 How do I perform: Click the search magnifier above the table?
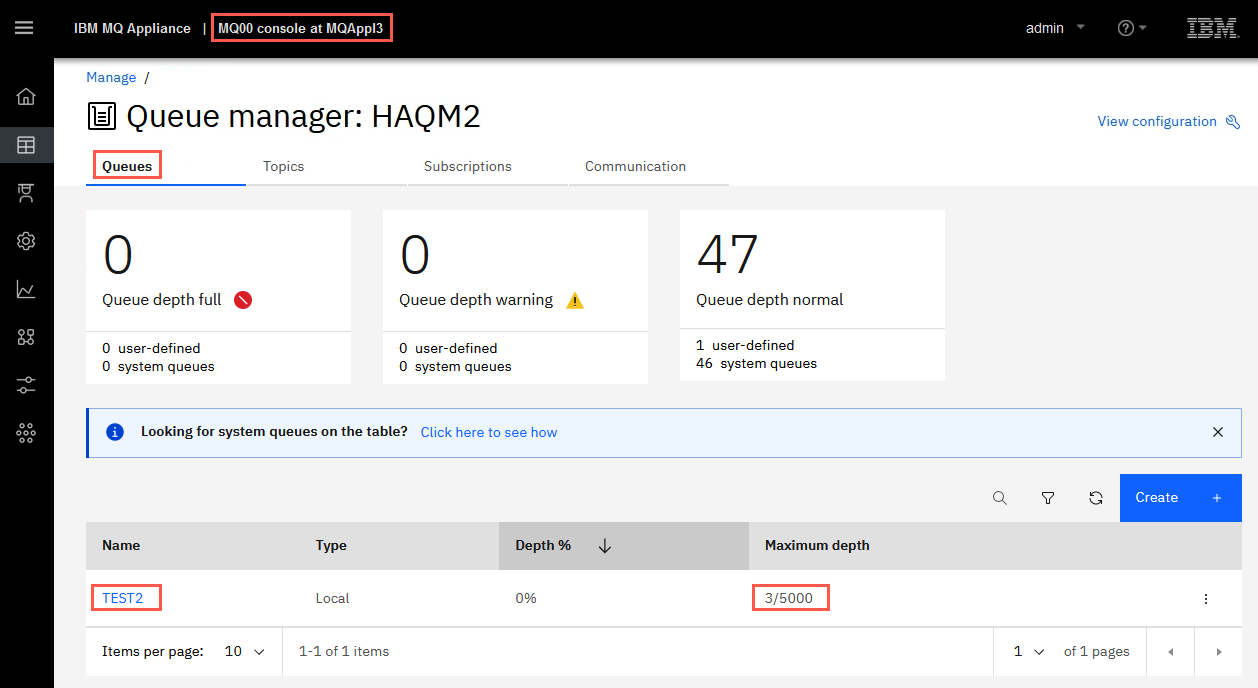tap(1000, 498)
